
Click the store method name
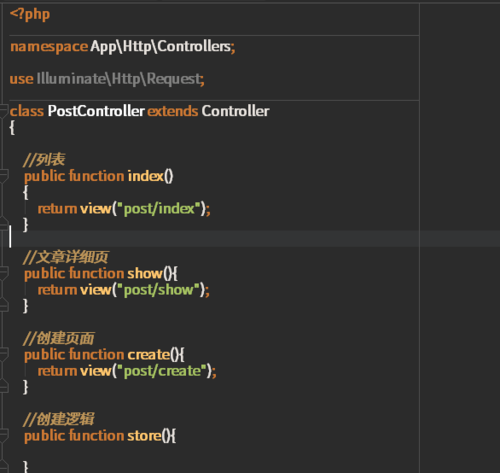(144, 436)
